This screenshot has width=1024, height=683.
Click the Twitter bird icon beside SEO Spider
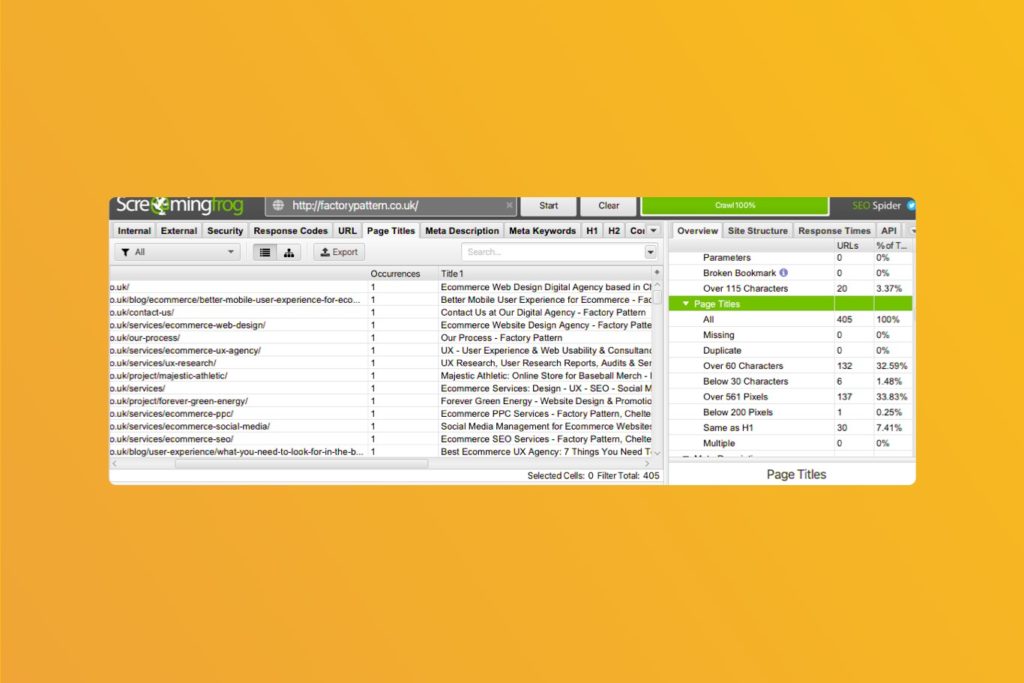click(911, 205)
